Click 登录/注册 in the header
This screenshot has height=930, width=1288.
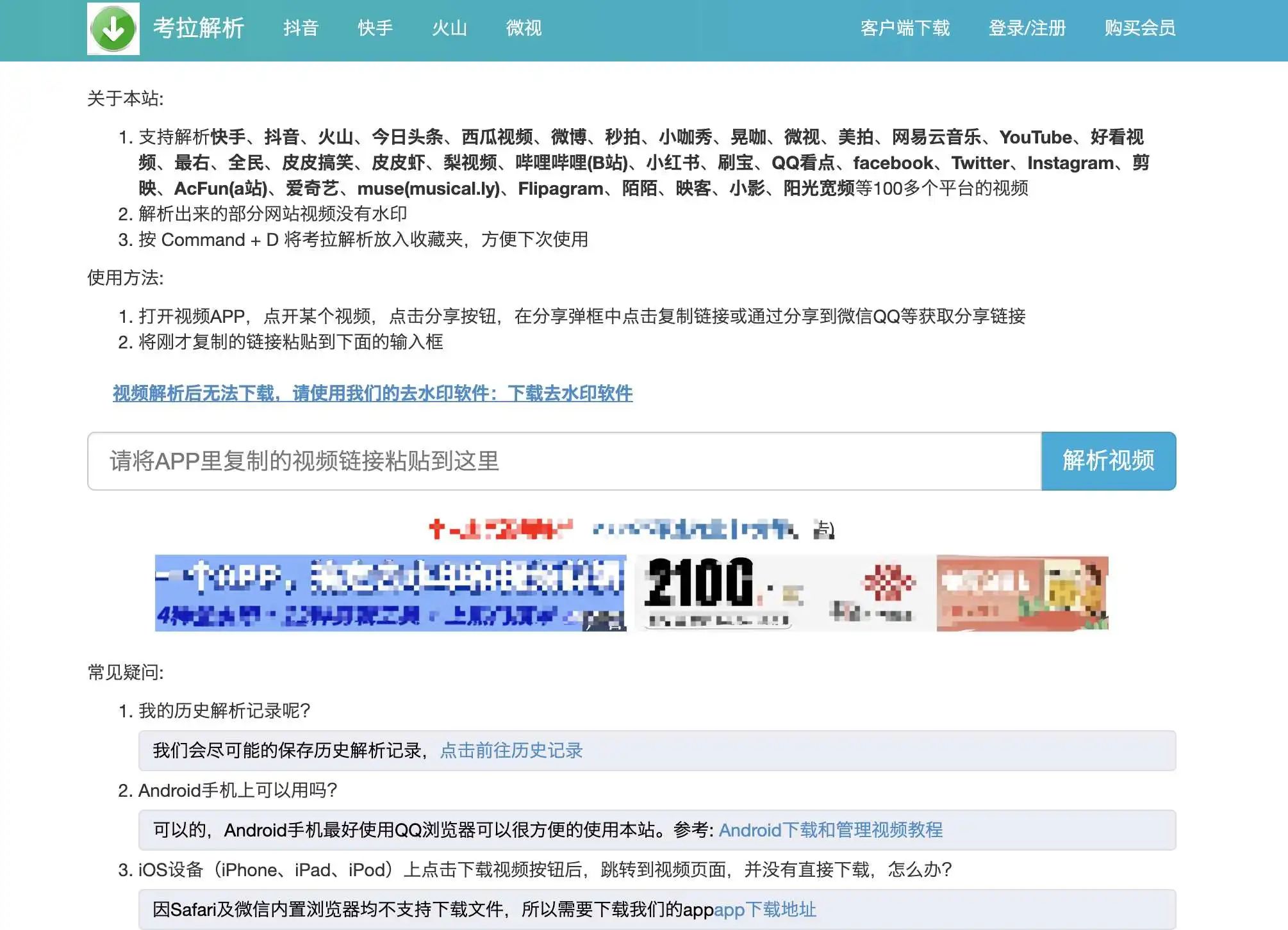pyautogui.click(x=1027, y=28)
